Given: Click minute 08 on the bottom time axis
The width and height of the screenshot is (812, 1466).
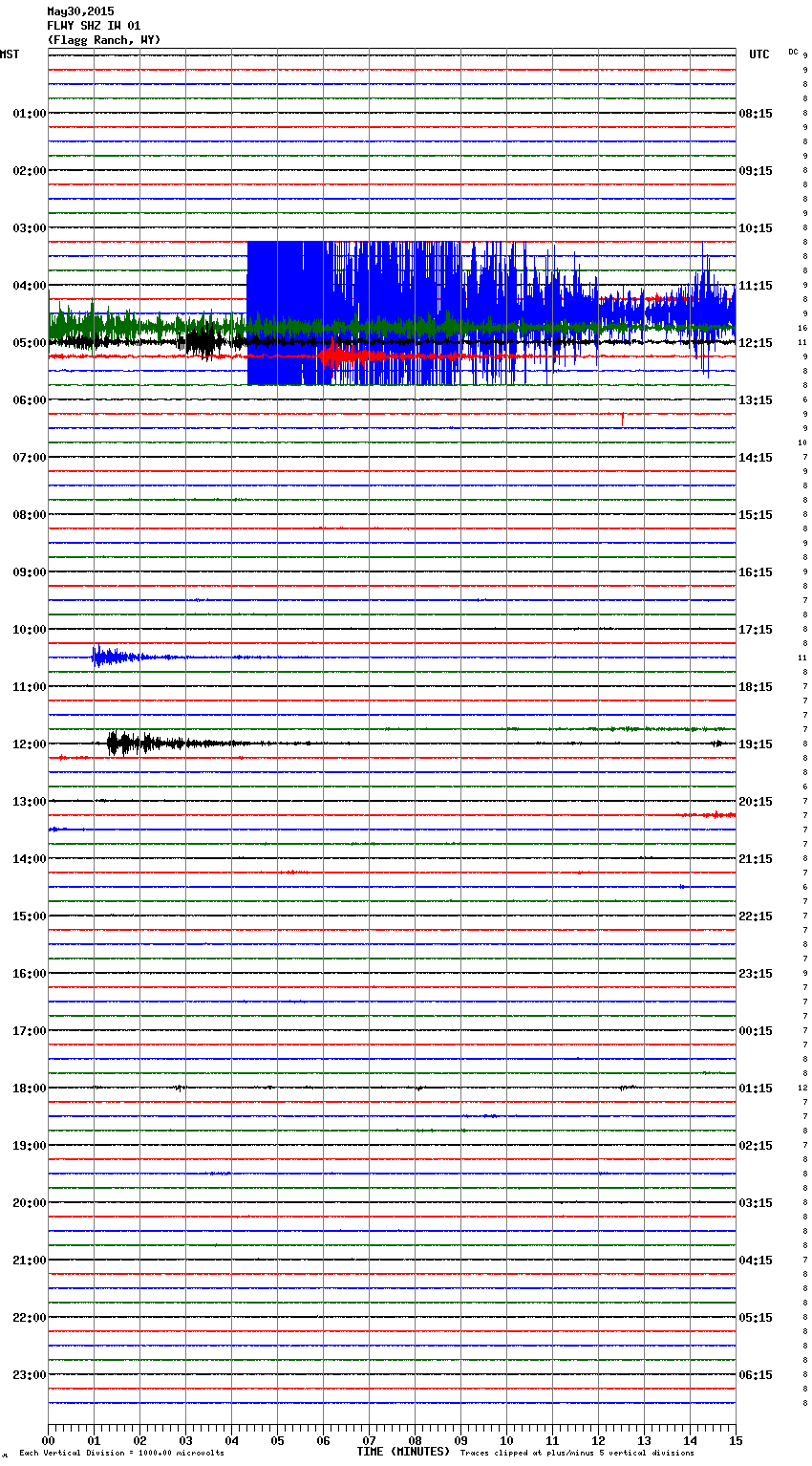Looking at the screenshot, I should [416, 1440].
